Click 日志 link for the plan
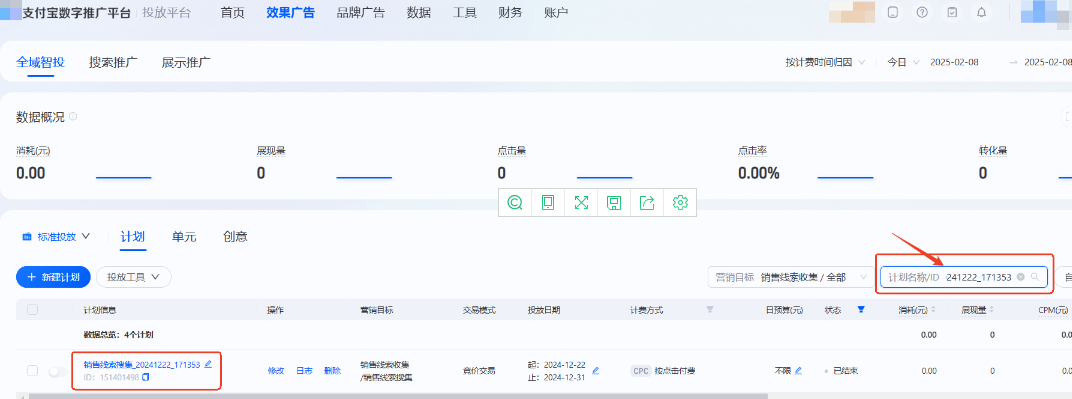1072x399 pixels. tap(304, 370)
